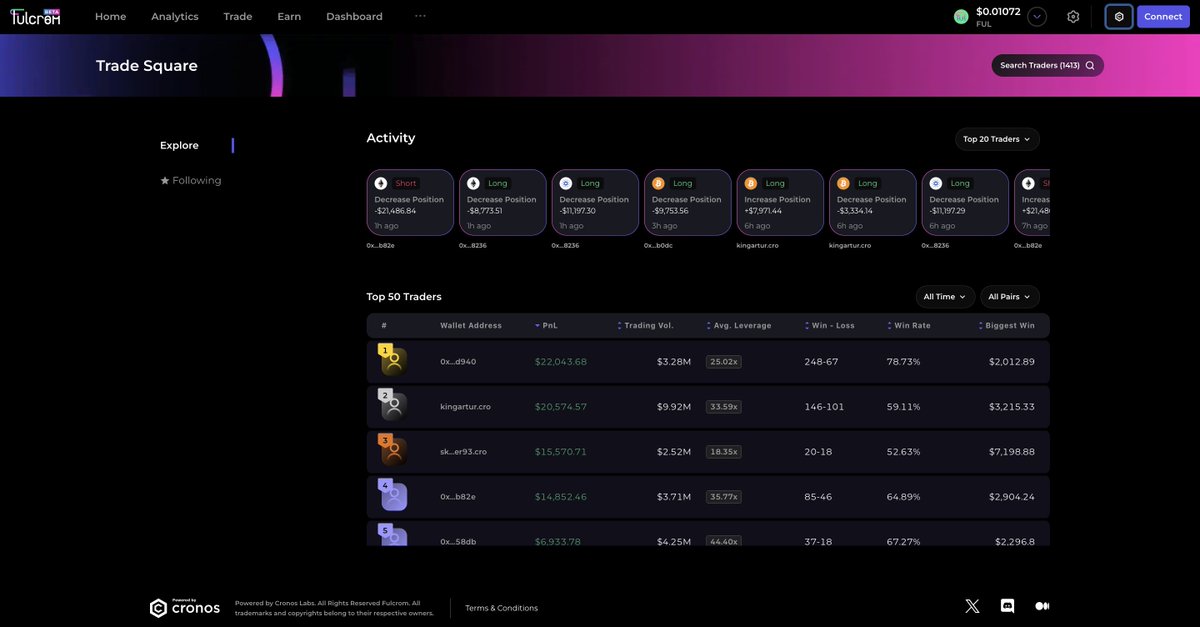Screen dimensions: 1200x627
Task: Click the FUL token icon
Action: click(961, 16)
